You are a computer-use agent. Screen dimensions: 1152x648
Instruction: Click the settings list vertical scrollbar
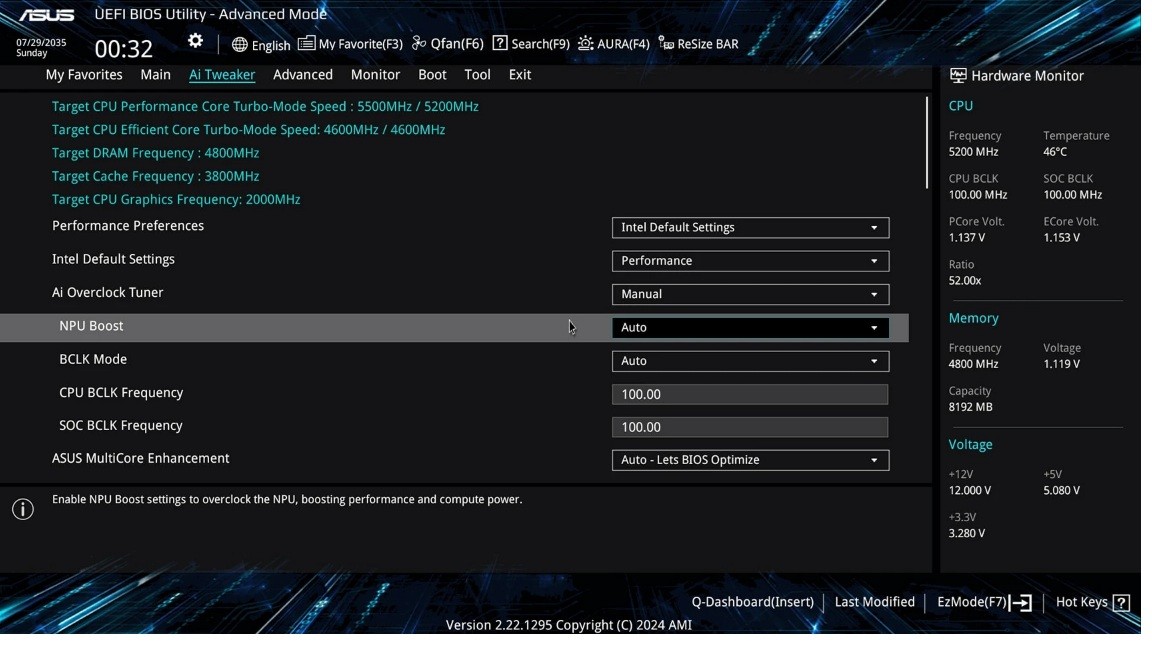pos(927,143)
